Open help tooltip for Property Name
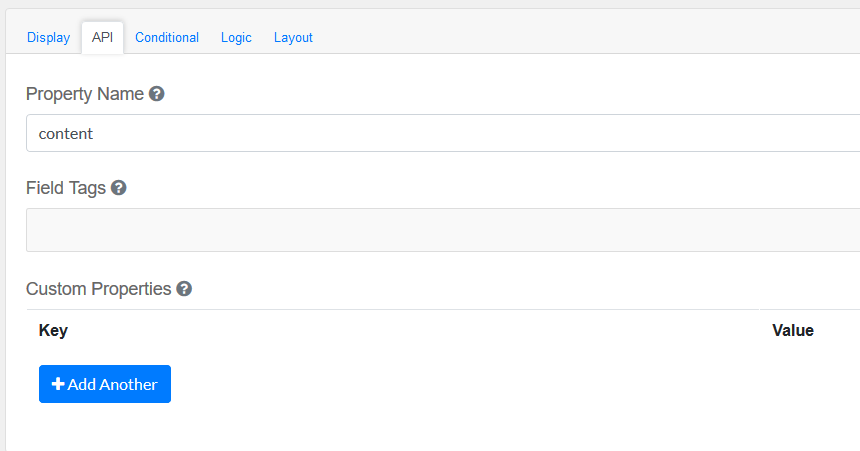 pyautogui.click(x=156, y=94)
